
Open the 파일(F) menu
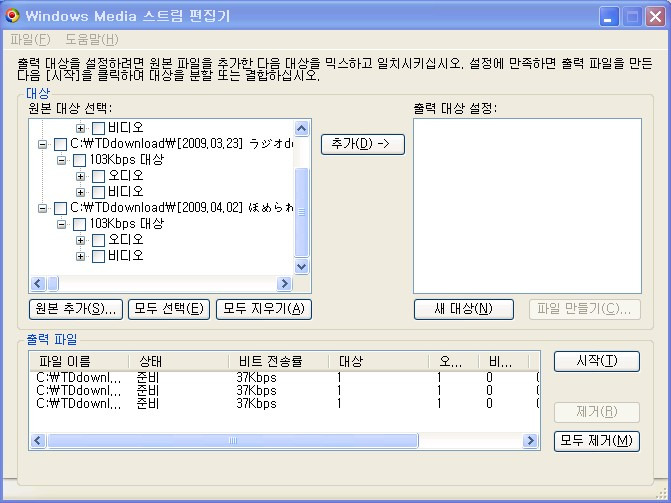pos(30,40)
